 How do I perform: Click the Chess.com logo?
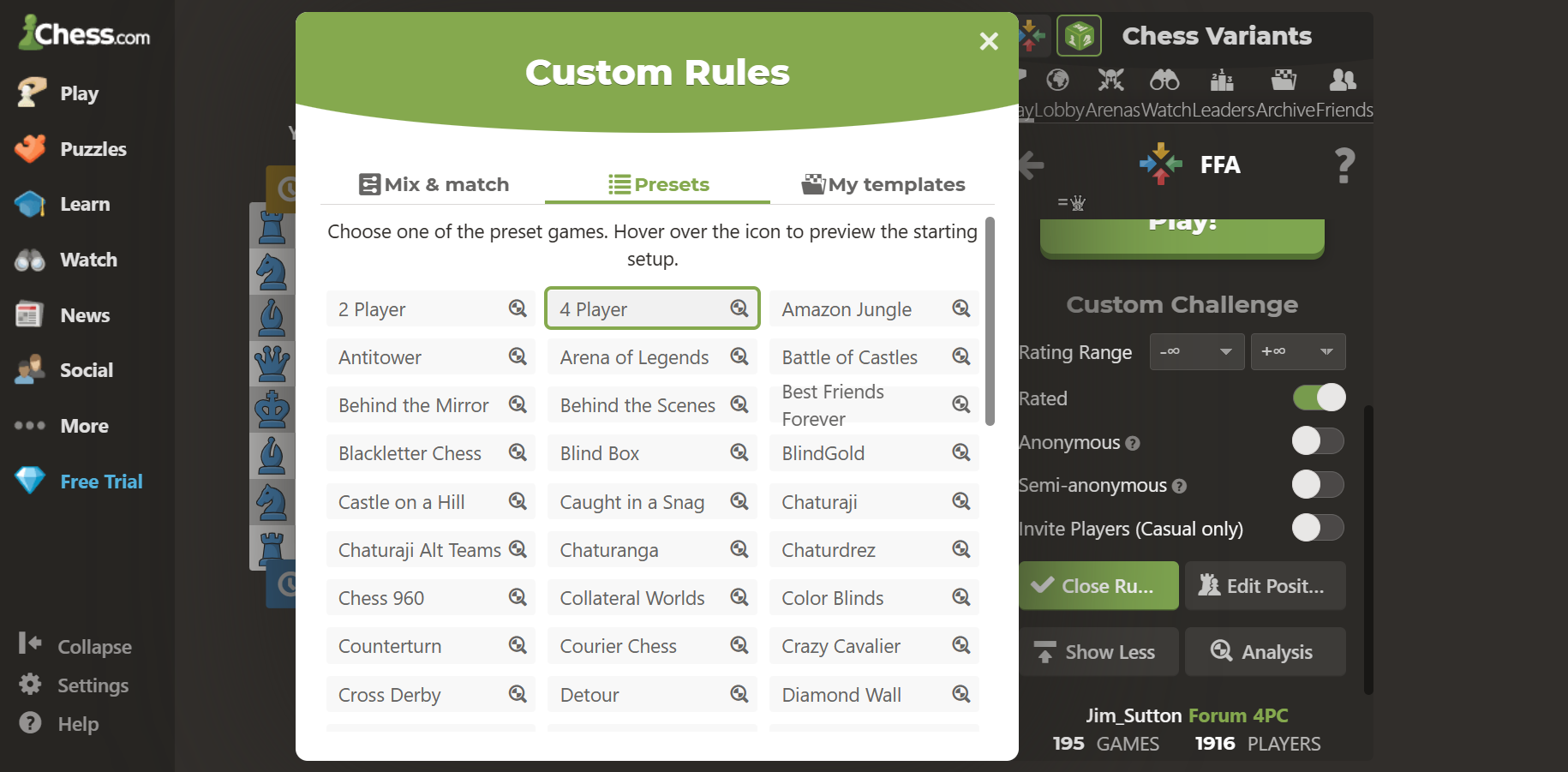point(85,33)
